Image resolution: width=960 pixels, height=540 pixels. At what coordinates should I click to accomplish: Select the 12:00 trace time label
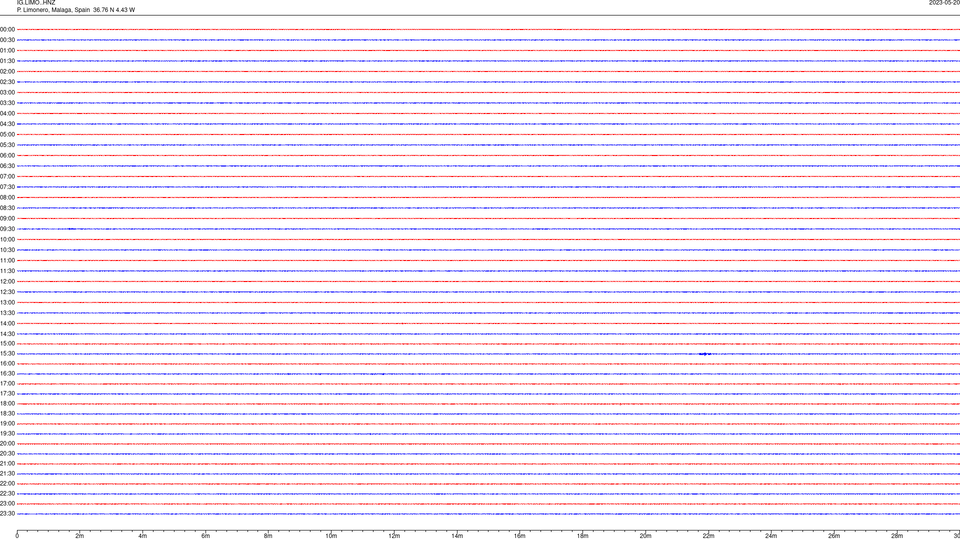(7, 282)
